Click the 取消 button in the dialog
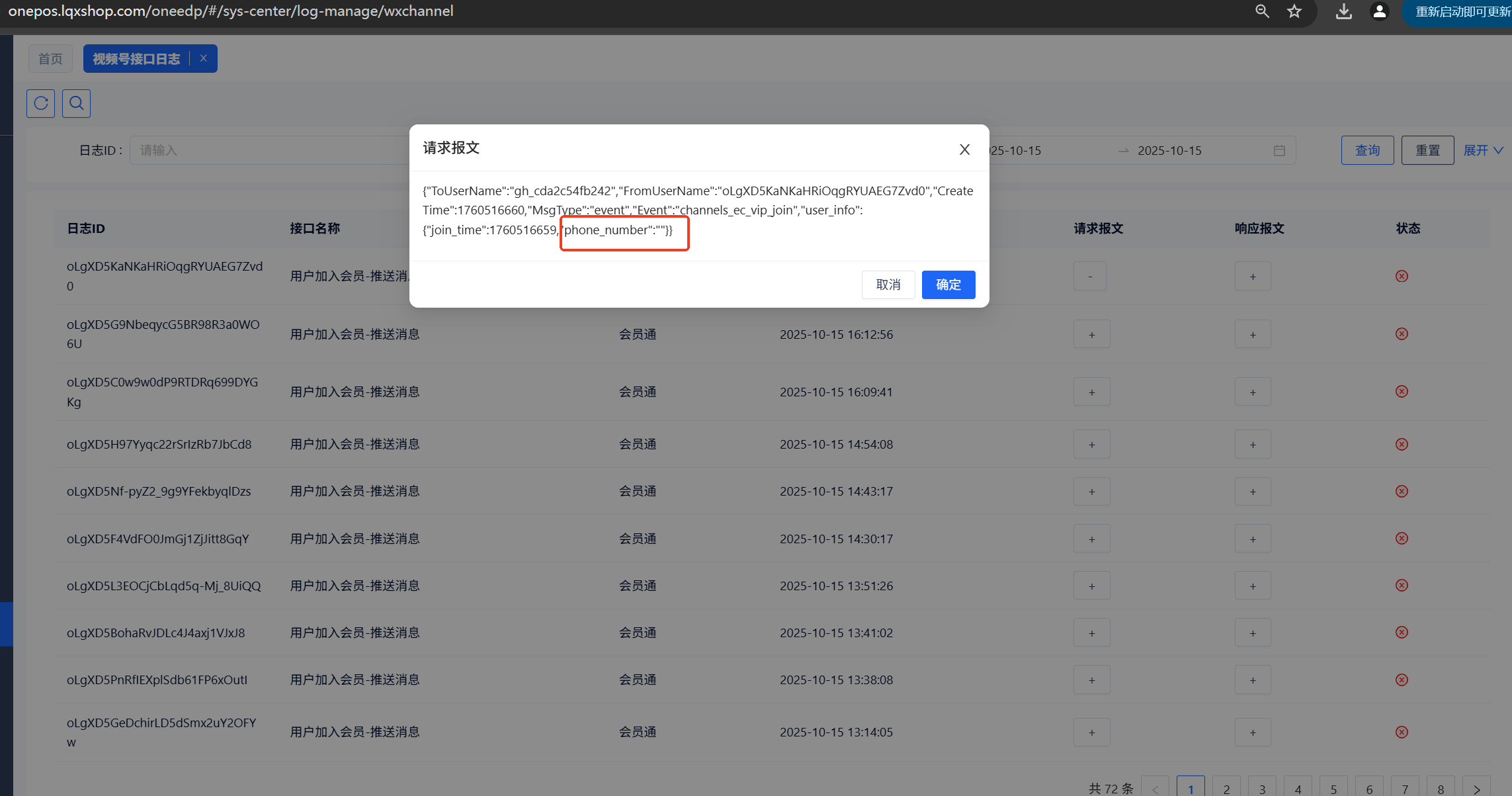 [888, 285]
